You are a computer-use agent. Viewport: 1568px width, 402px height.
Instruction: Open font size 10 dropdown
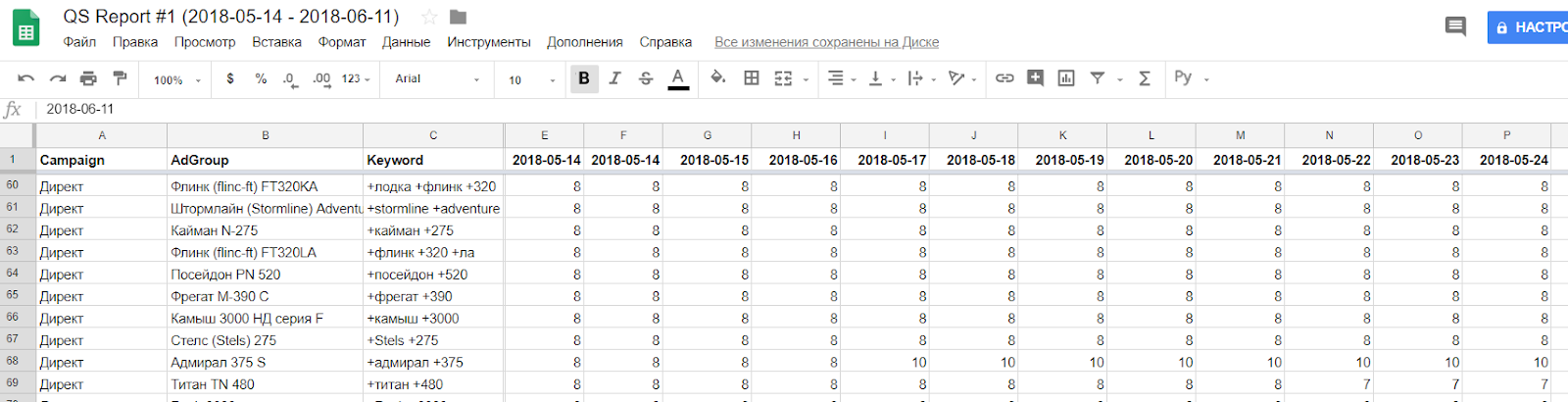pos(532,79)
